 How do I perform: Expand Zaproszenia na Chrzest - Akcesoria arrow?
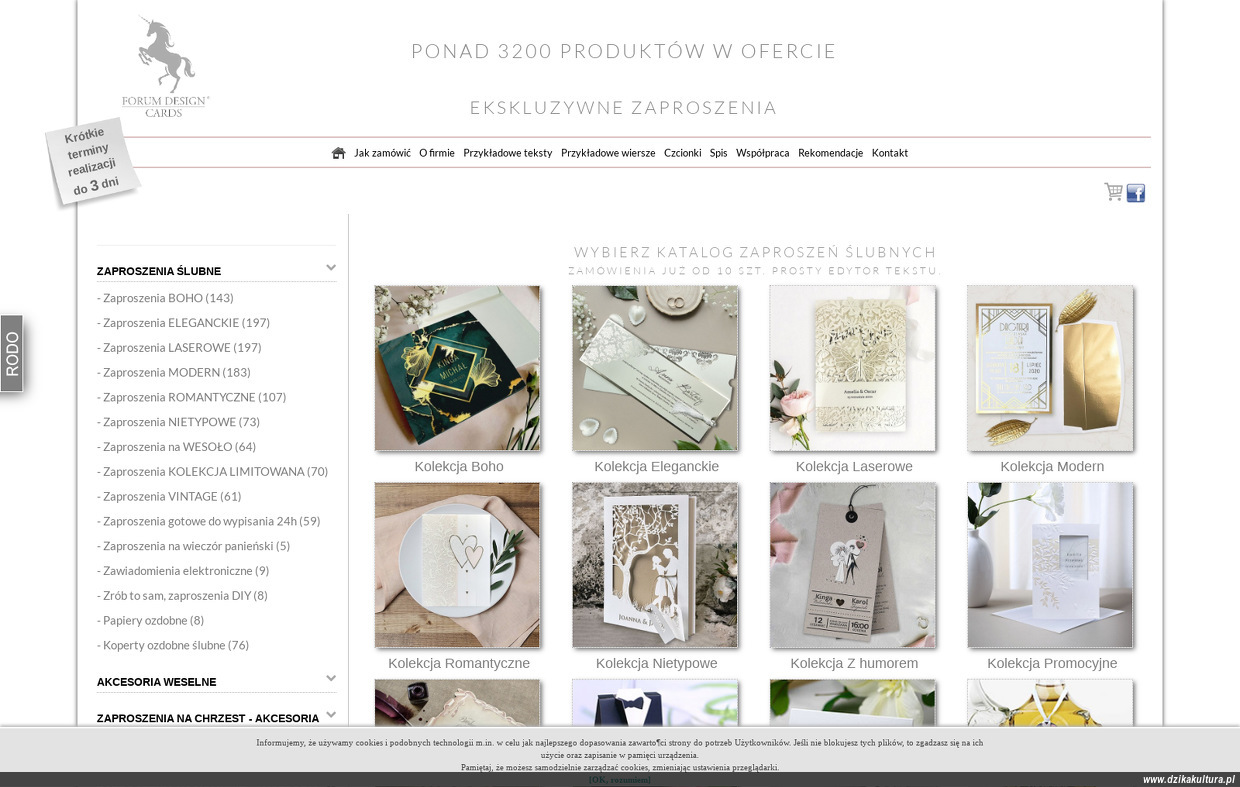[331, 715]
